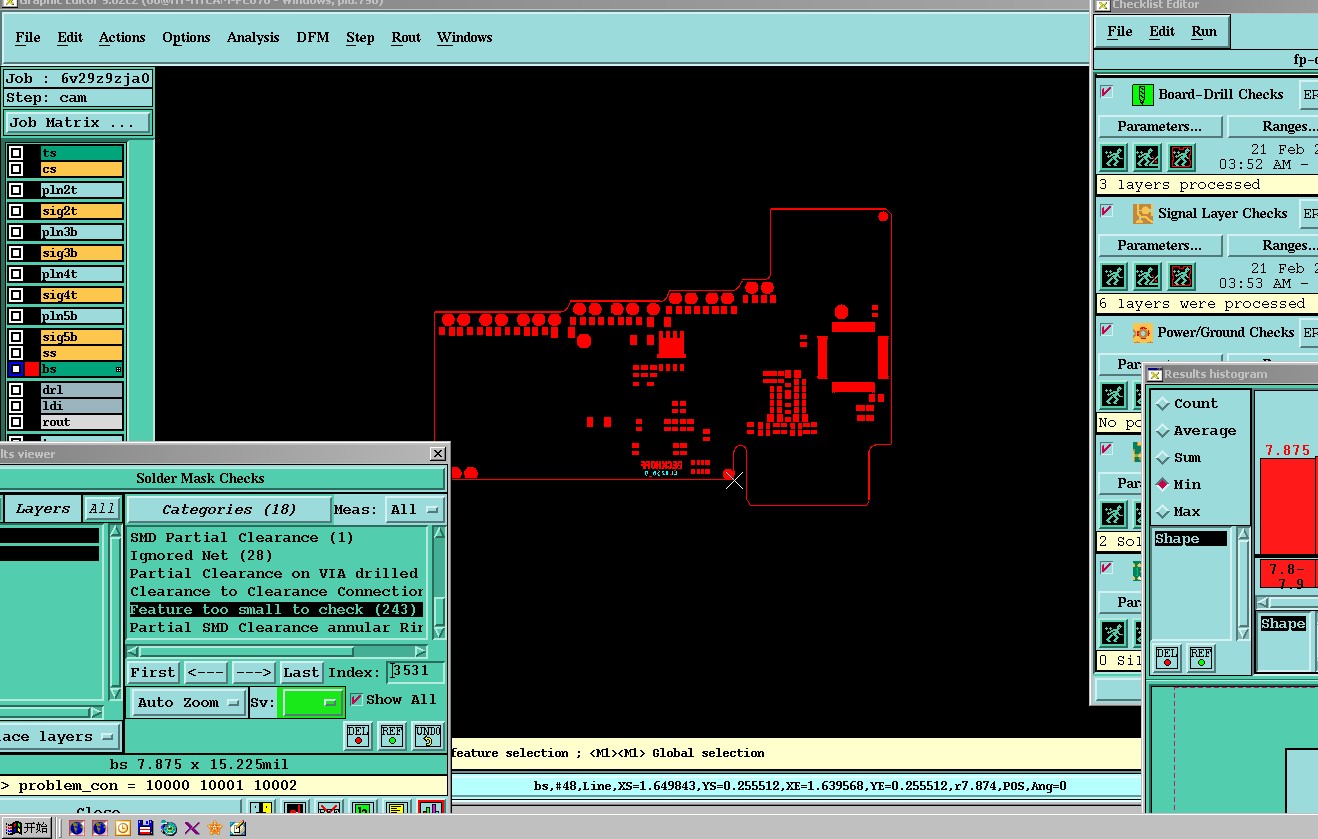The width and height of the screenshot is (1318, 839).
Task: Open Run menu in Checklist Editor
Action: (1204, 31)
